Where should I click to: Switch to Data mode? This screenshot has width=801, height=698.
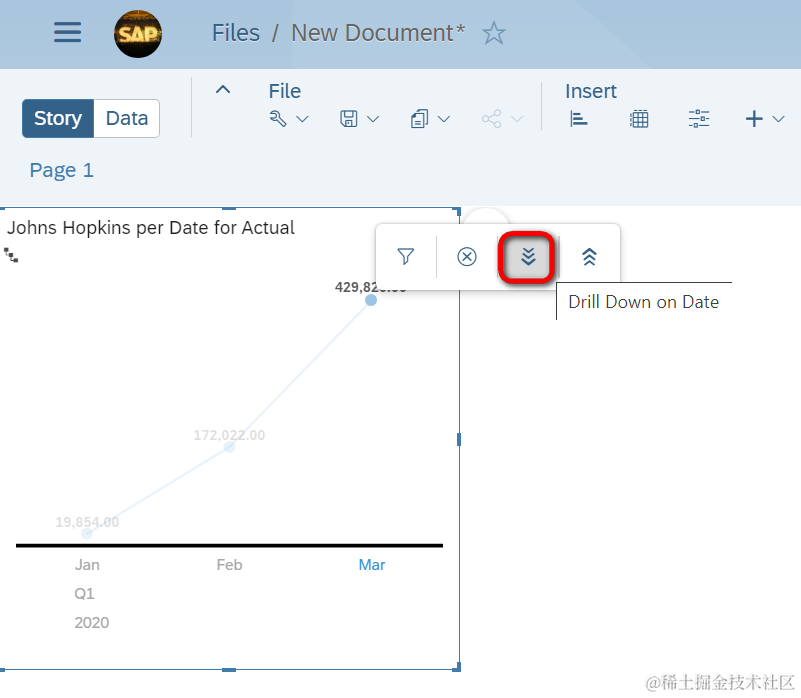pos(127,119)
